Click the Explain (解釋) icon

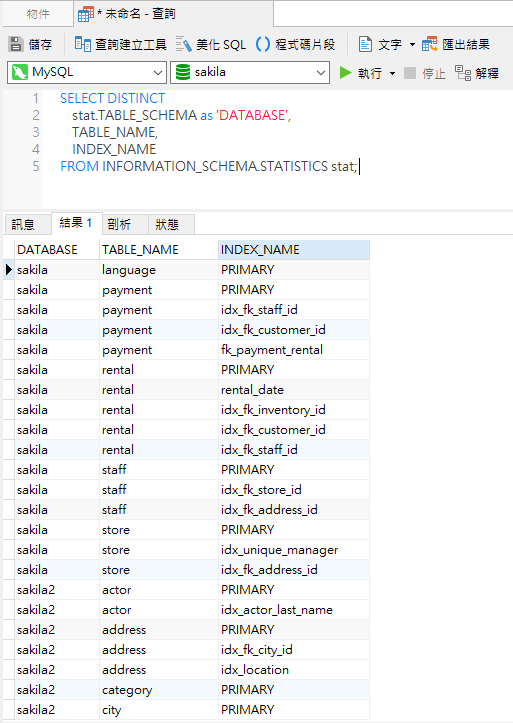[x=463, y=73]
